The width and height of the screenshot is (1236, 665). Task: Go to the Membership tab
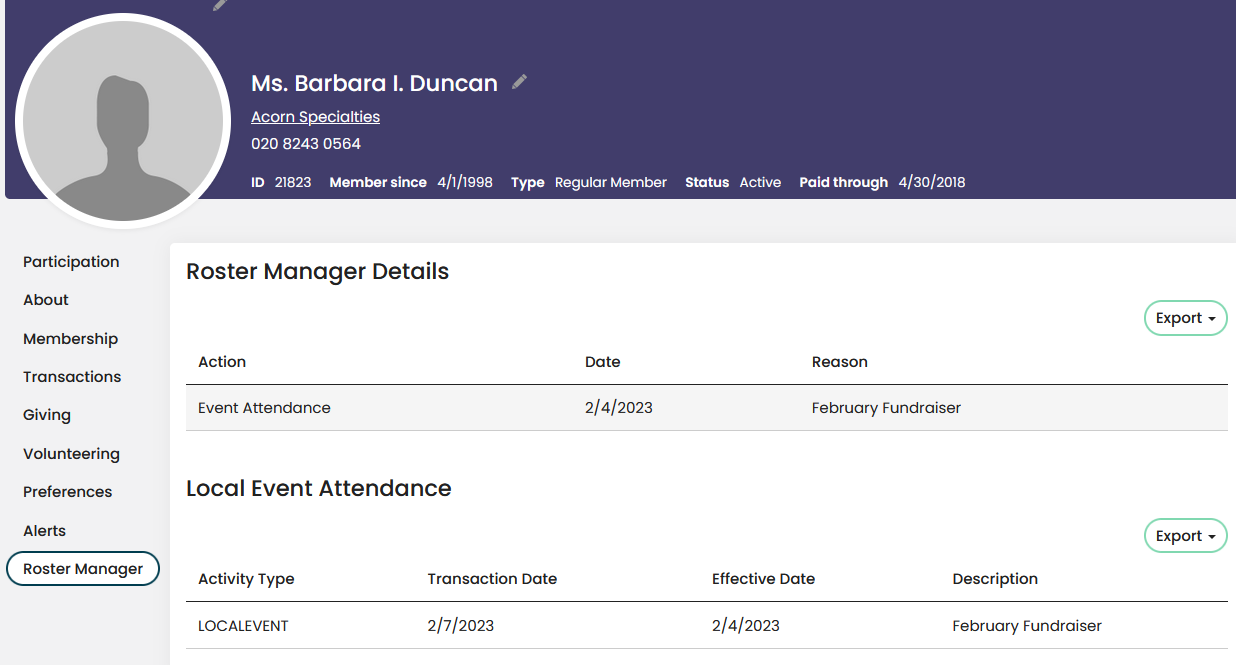click(70, 339)
